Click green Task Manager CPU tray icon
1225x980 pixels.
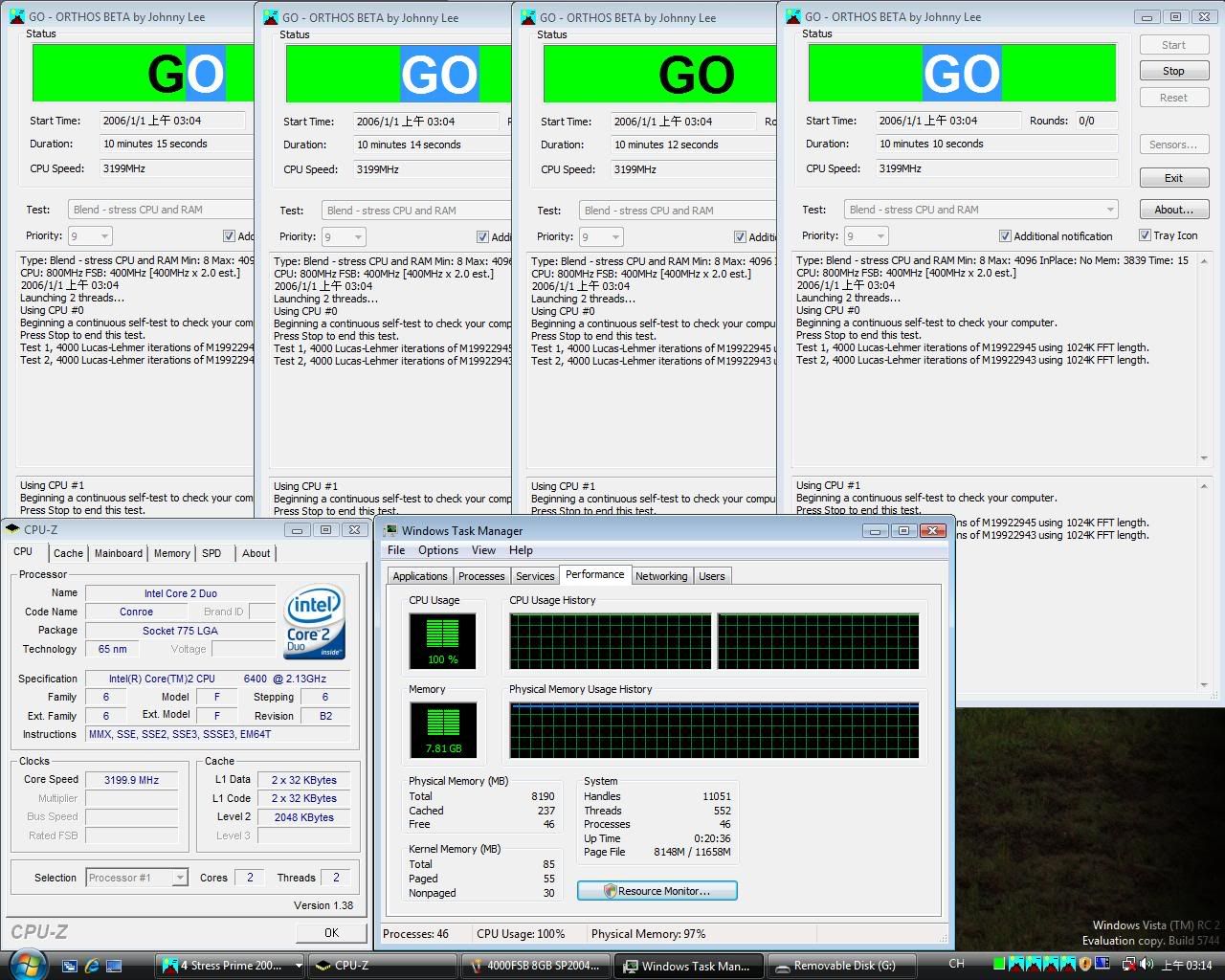click(999, 964)
